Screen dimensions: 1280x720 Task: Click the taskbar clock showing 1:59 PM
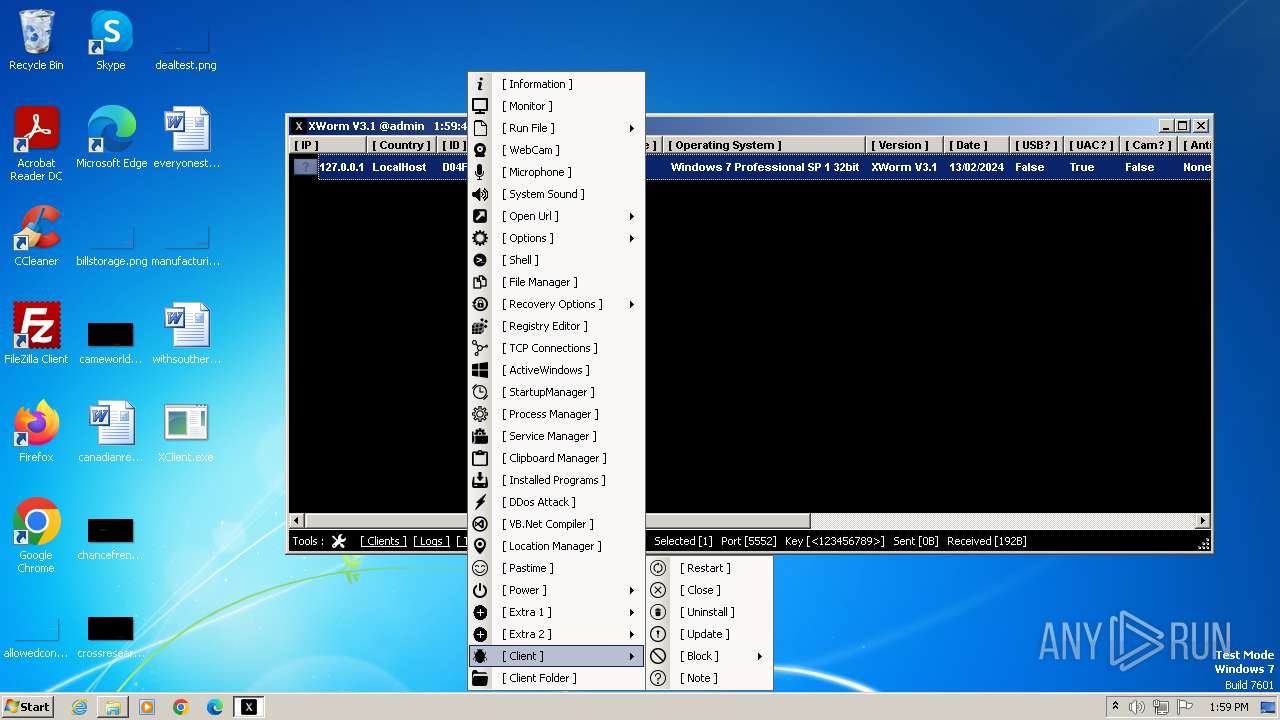click(1229, 707)
